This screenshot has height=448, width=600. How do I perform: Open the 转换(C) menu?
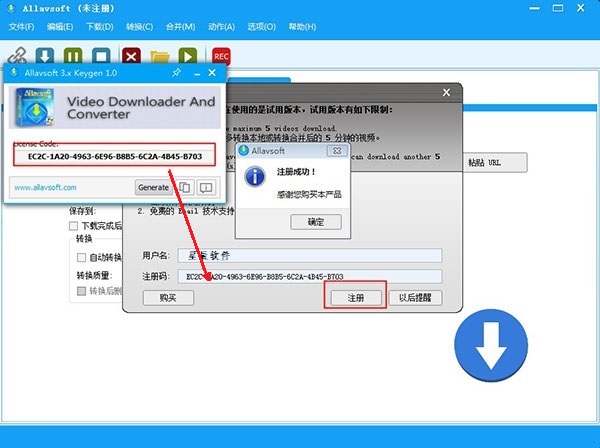coord(140,27)
